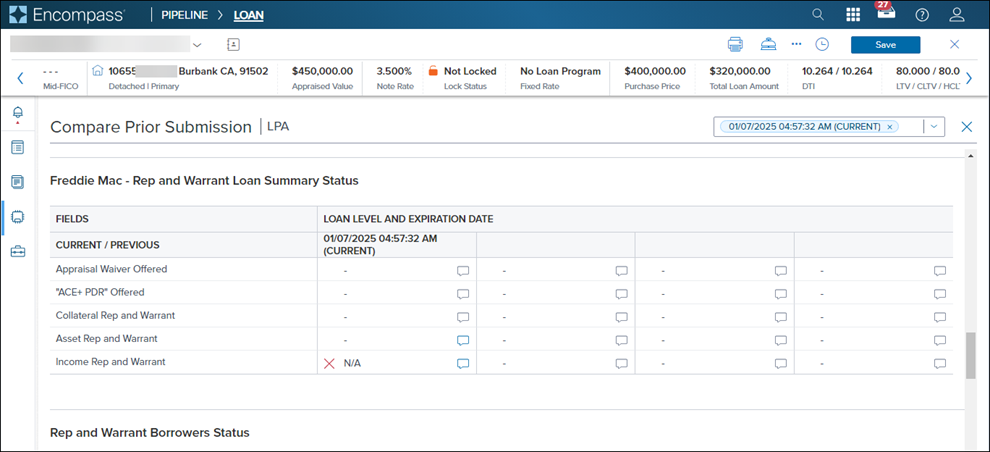Screen dimensions: 990x452
Task: Open the borrower contact card icon
Action: pos(234,44)
